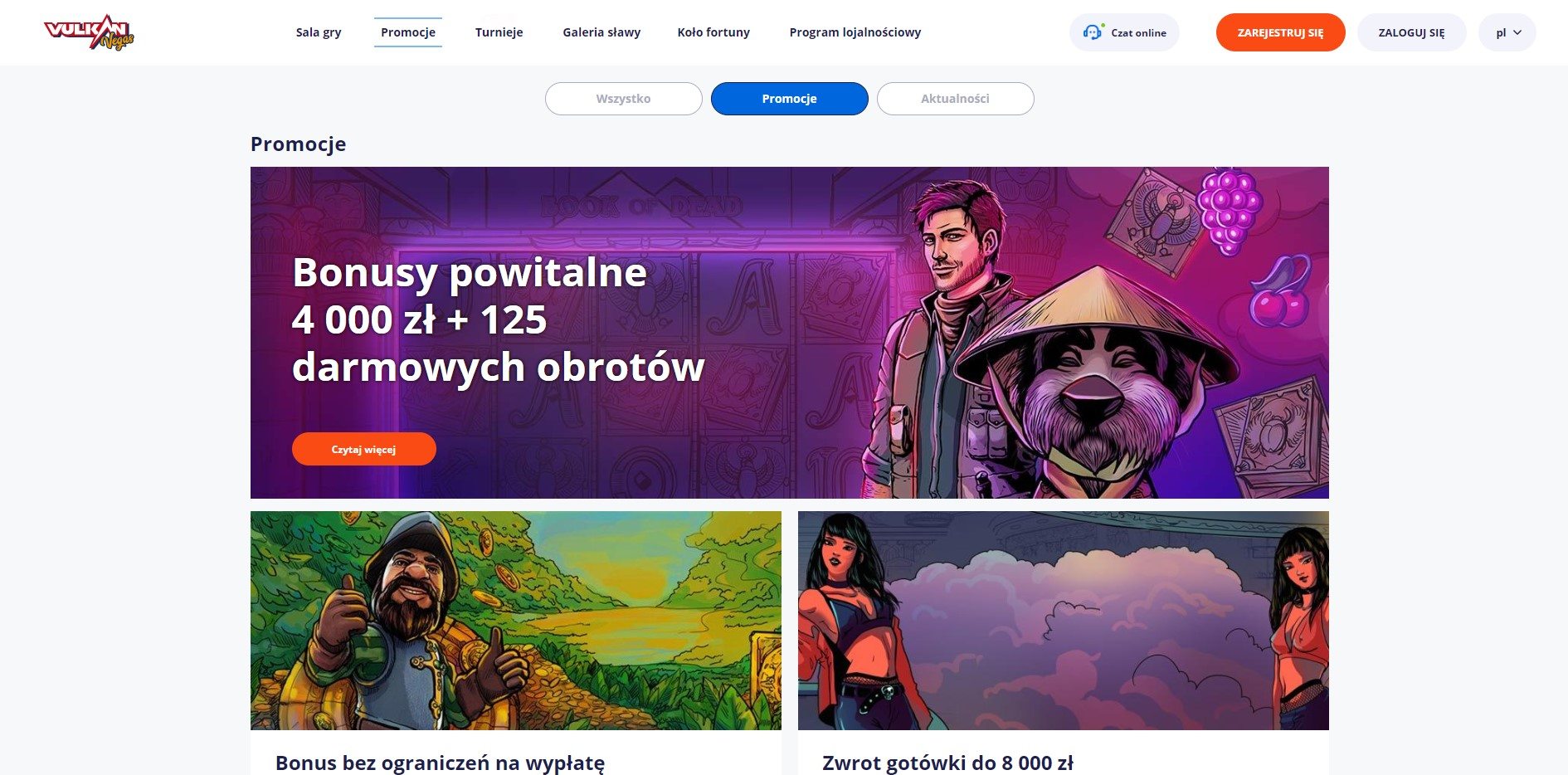
Task: Open the cashback promotion image
Action: pos(1064,621)
